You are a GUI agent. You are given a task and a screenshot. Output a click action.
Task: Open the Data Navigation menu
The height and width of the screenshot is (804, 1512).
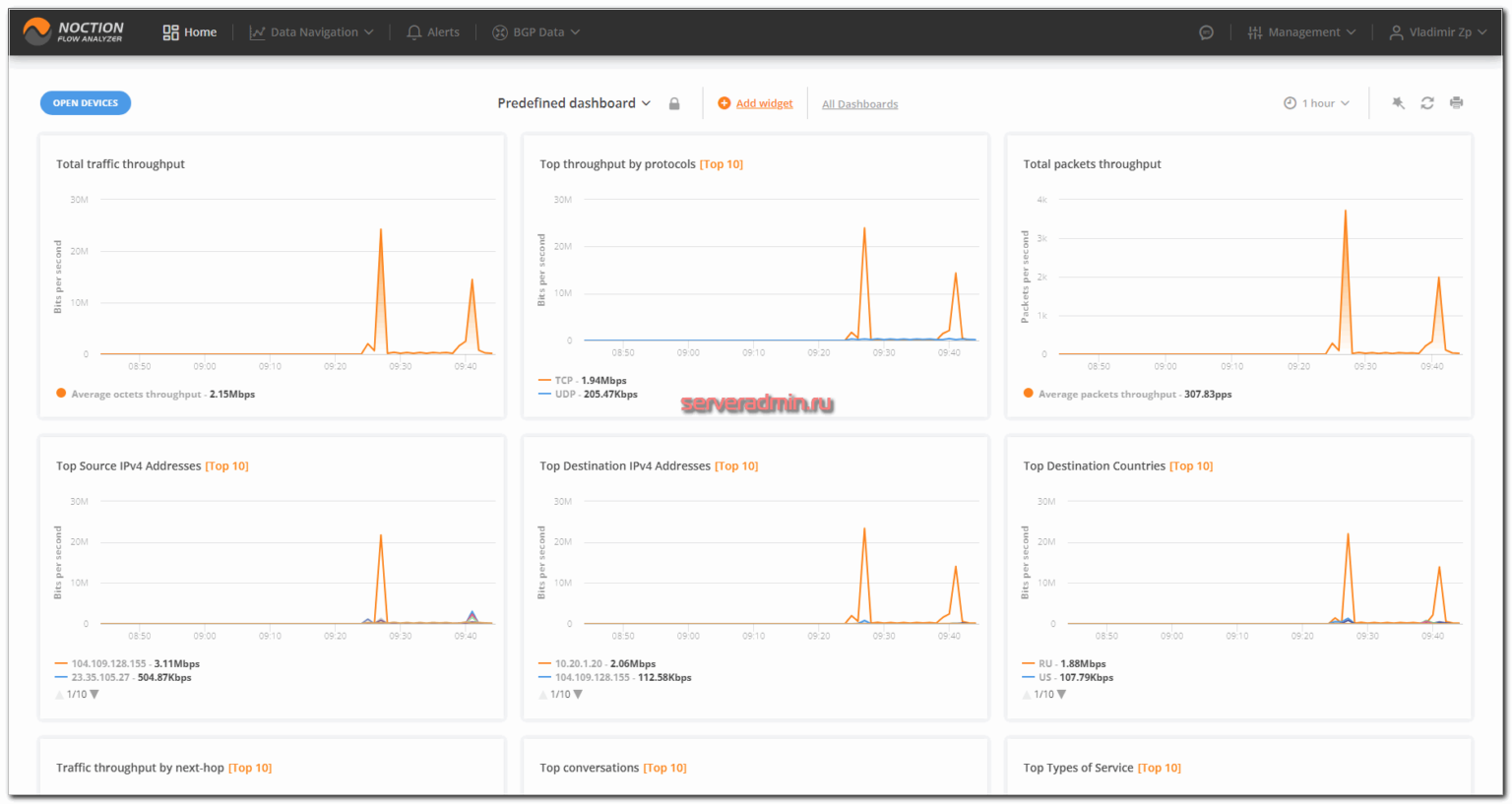coord(311,31)
